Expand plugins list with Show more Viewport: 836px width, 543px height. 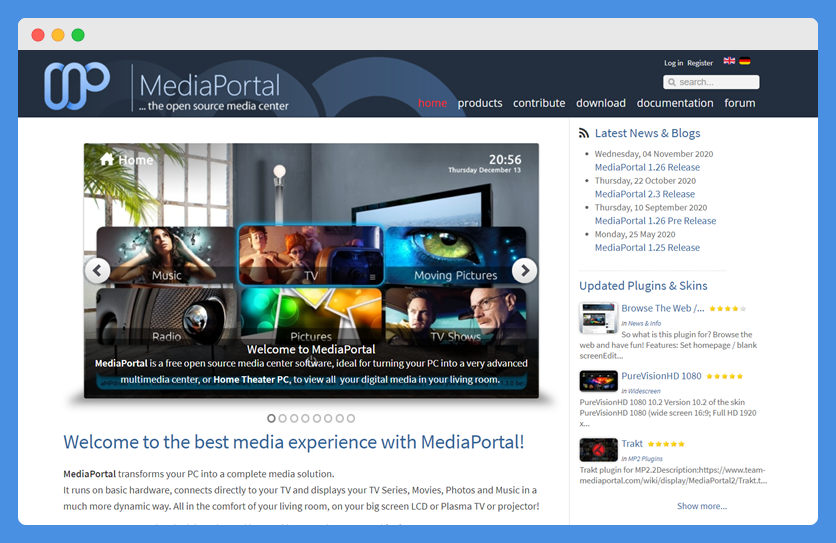point(702,506)
